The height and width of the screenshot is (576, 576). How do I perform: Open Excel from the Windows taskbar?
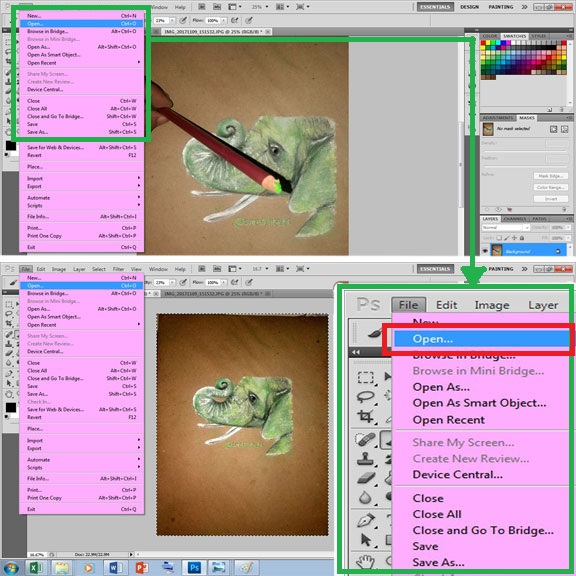coord(35,568)
